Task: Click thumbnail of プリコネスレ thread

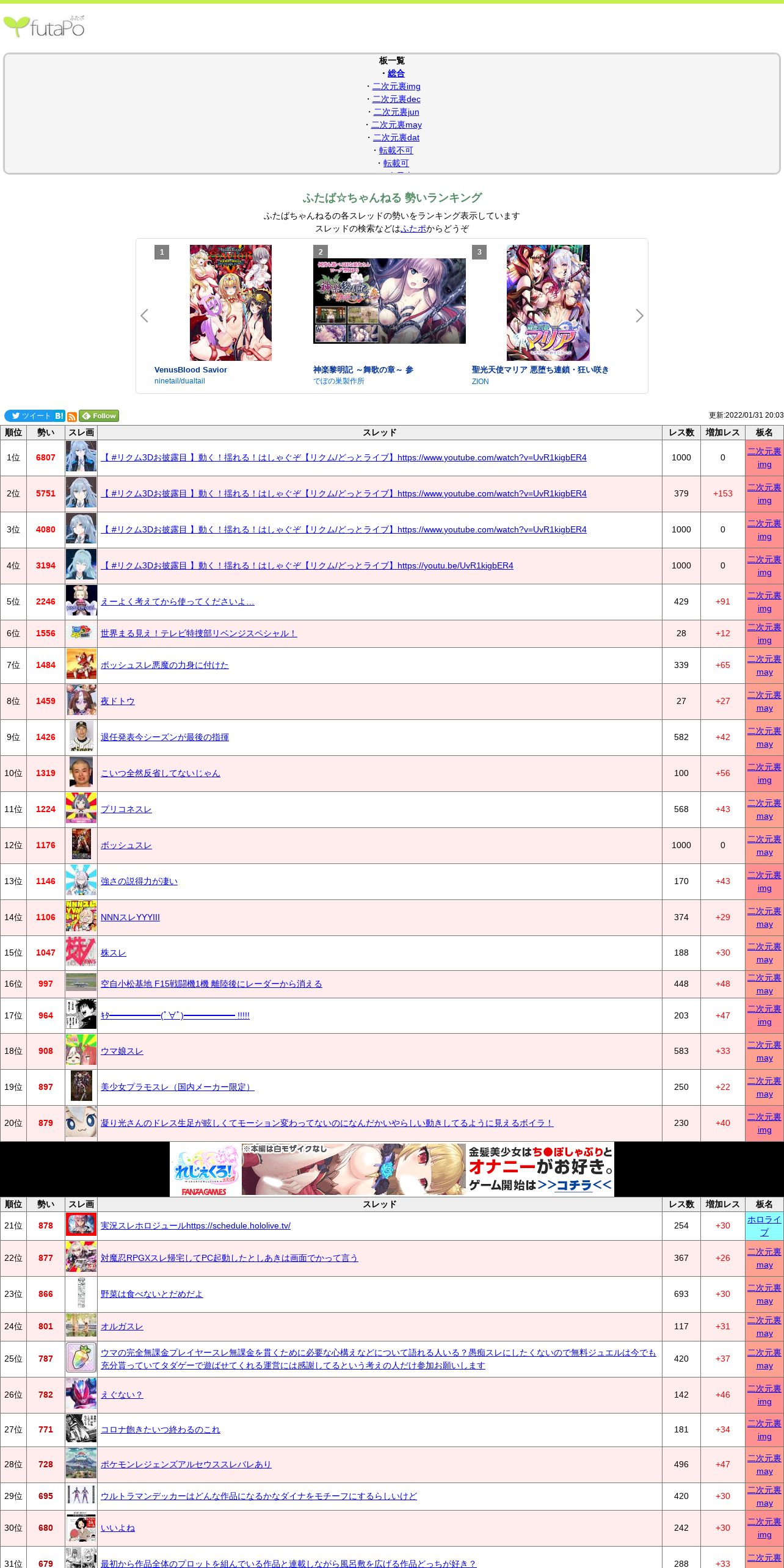Action: (x=81, y=809)
